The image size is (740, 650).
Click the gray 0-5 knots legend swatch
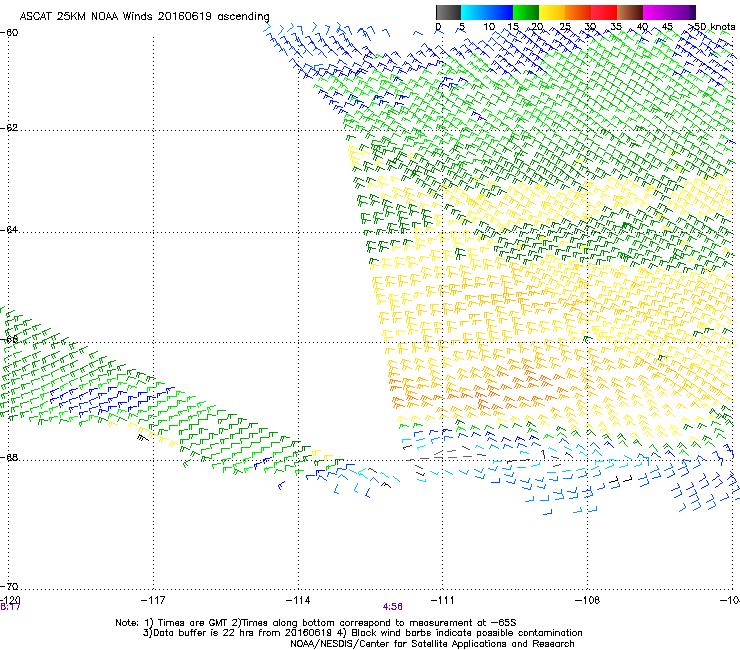(x=448, y=12)
